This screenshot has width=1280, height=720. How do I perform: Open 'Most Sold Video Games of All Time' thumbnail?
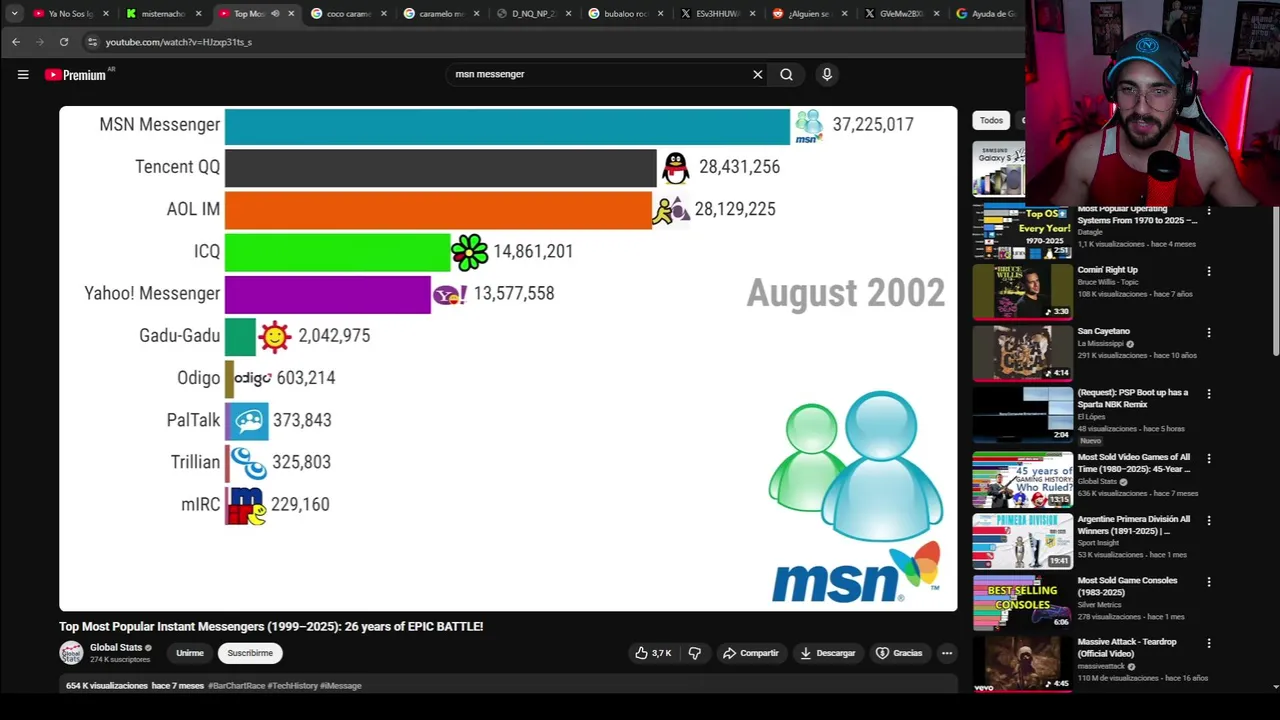click(x=1022, y=479)
